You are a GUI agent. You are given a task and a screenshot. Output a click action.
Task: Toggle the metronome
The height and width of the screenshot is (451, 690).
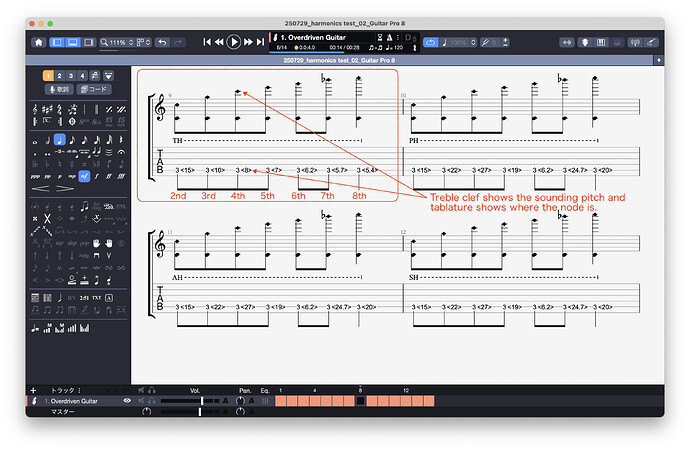click(x=389, y=37)
